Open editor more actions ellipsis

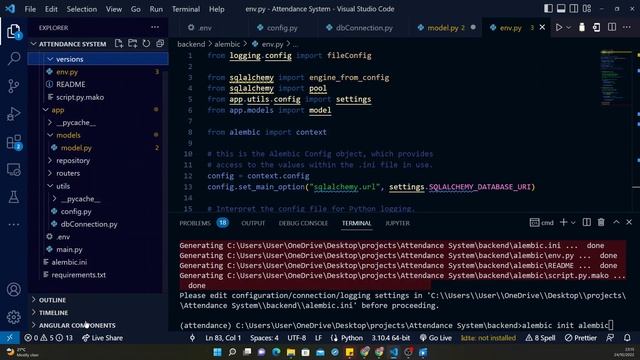627,27
